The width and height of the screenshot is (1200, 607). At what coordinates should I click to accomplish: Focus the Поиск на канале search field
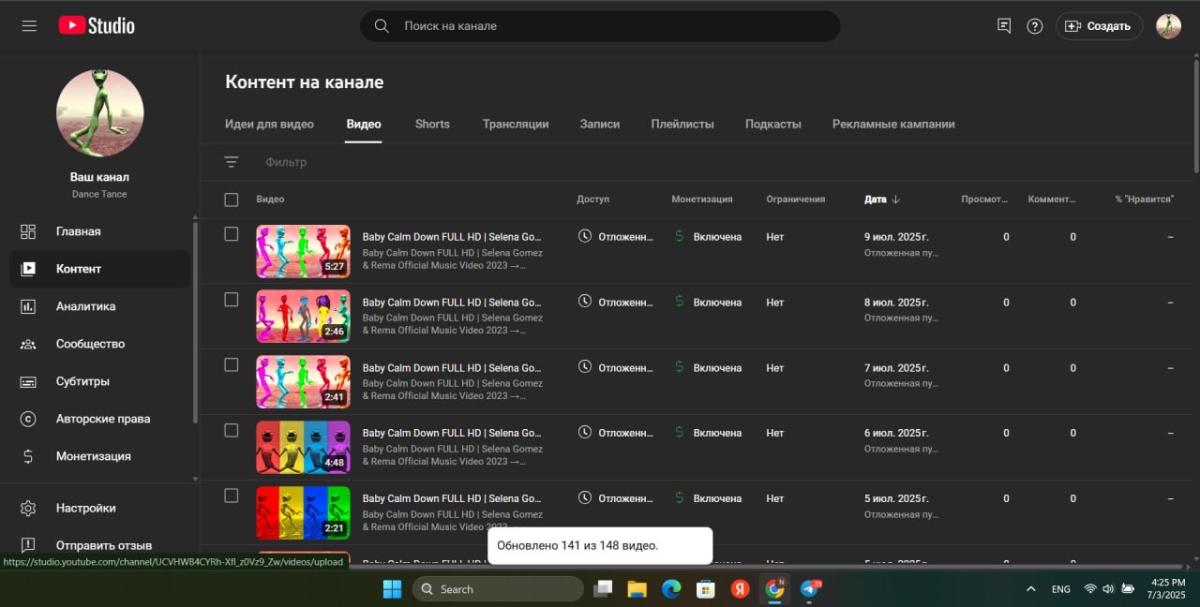(600, 26)
